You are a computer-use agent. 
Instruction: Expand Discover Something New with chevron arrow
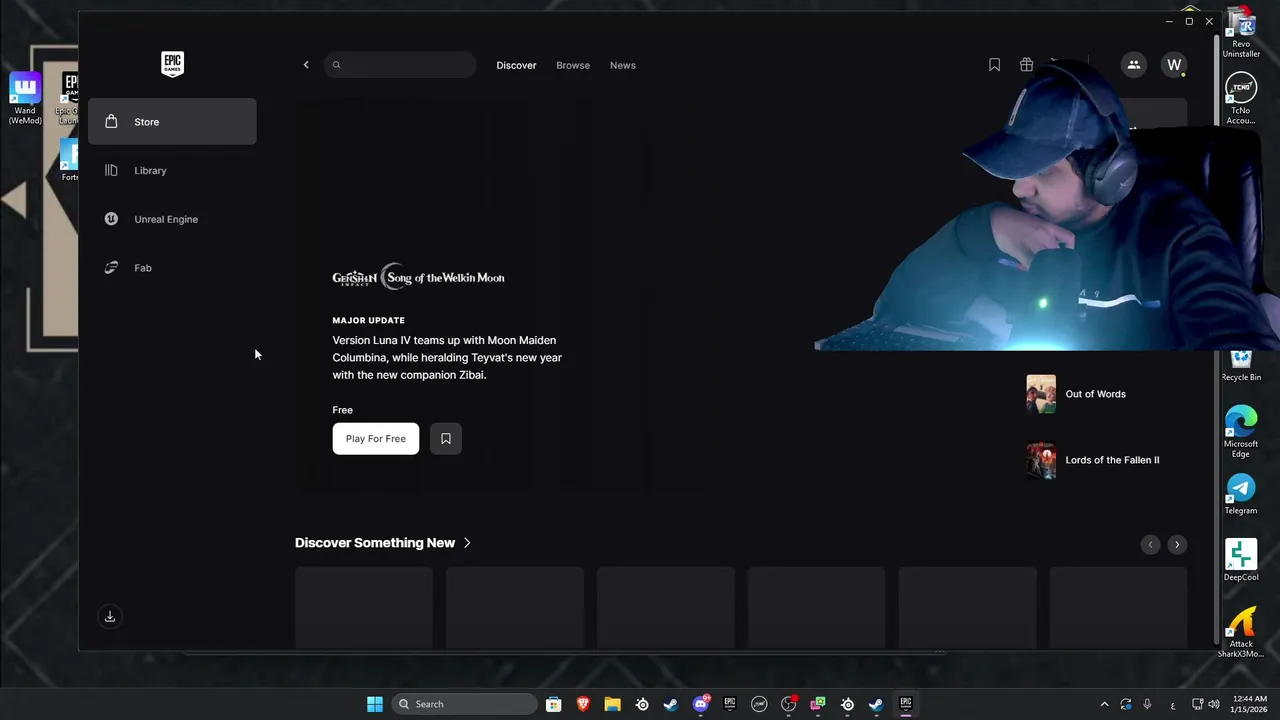tap(467, 543)
